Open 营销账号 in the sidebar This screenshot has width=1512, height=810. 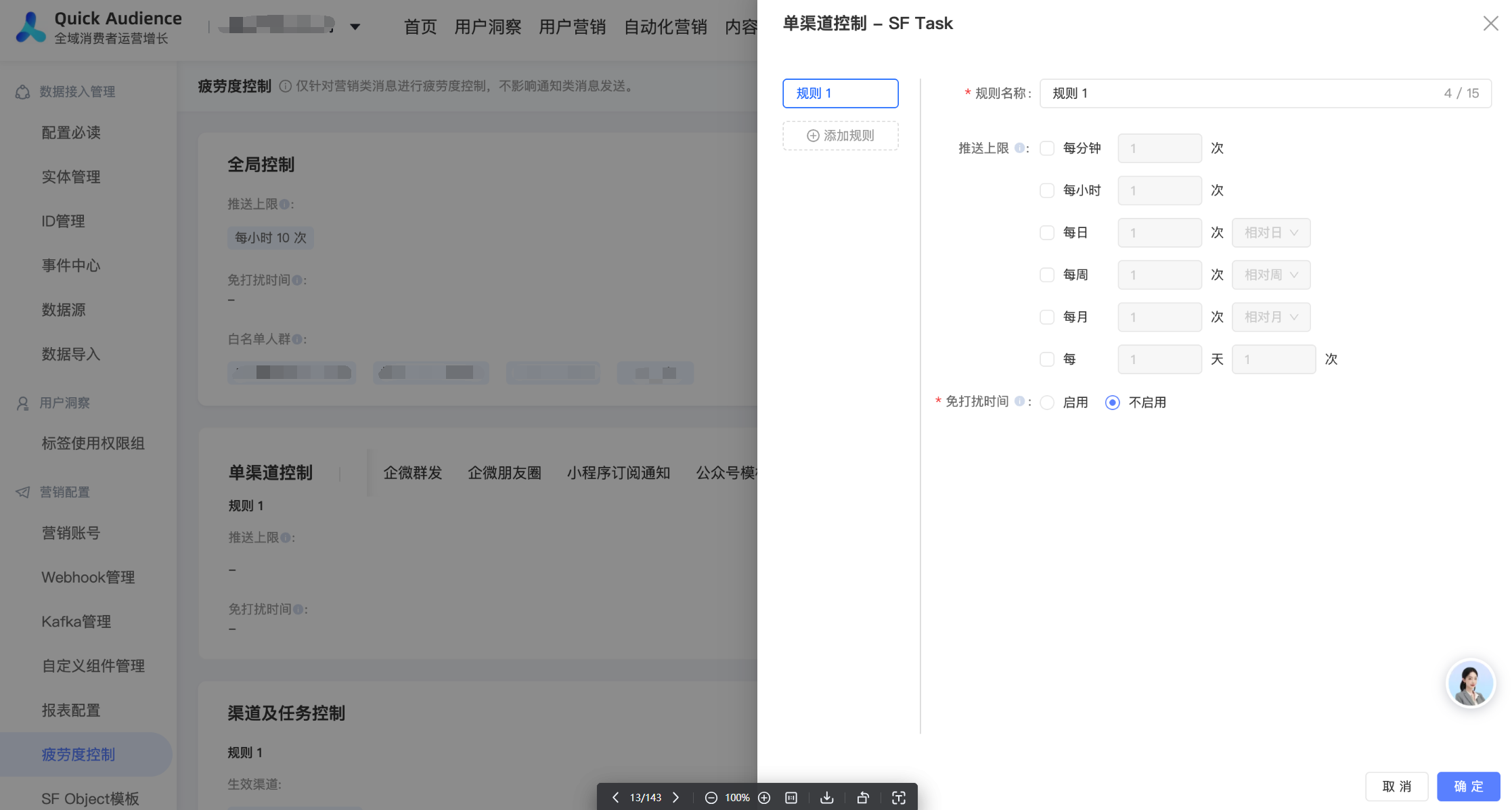[71, 533]
